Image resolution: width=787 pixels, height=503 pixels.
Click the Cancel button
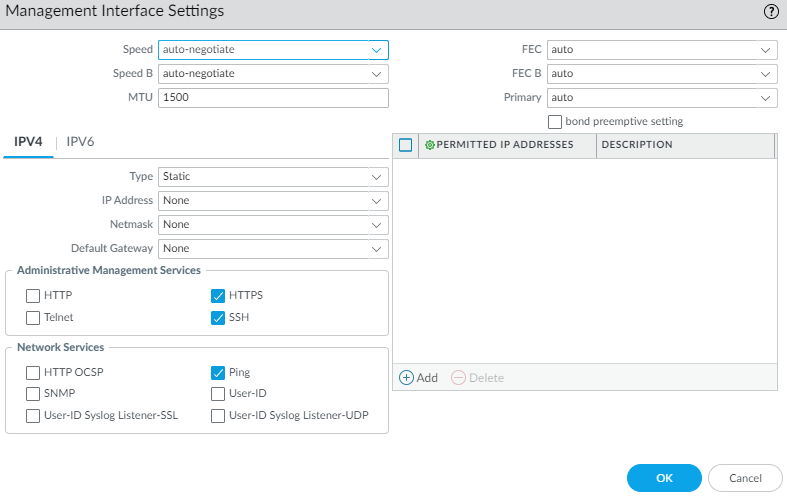[745, 479]
